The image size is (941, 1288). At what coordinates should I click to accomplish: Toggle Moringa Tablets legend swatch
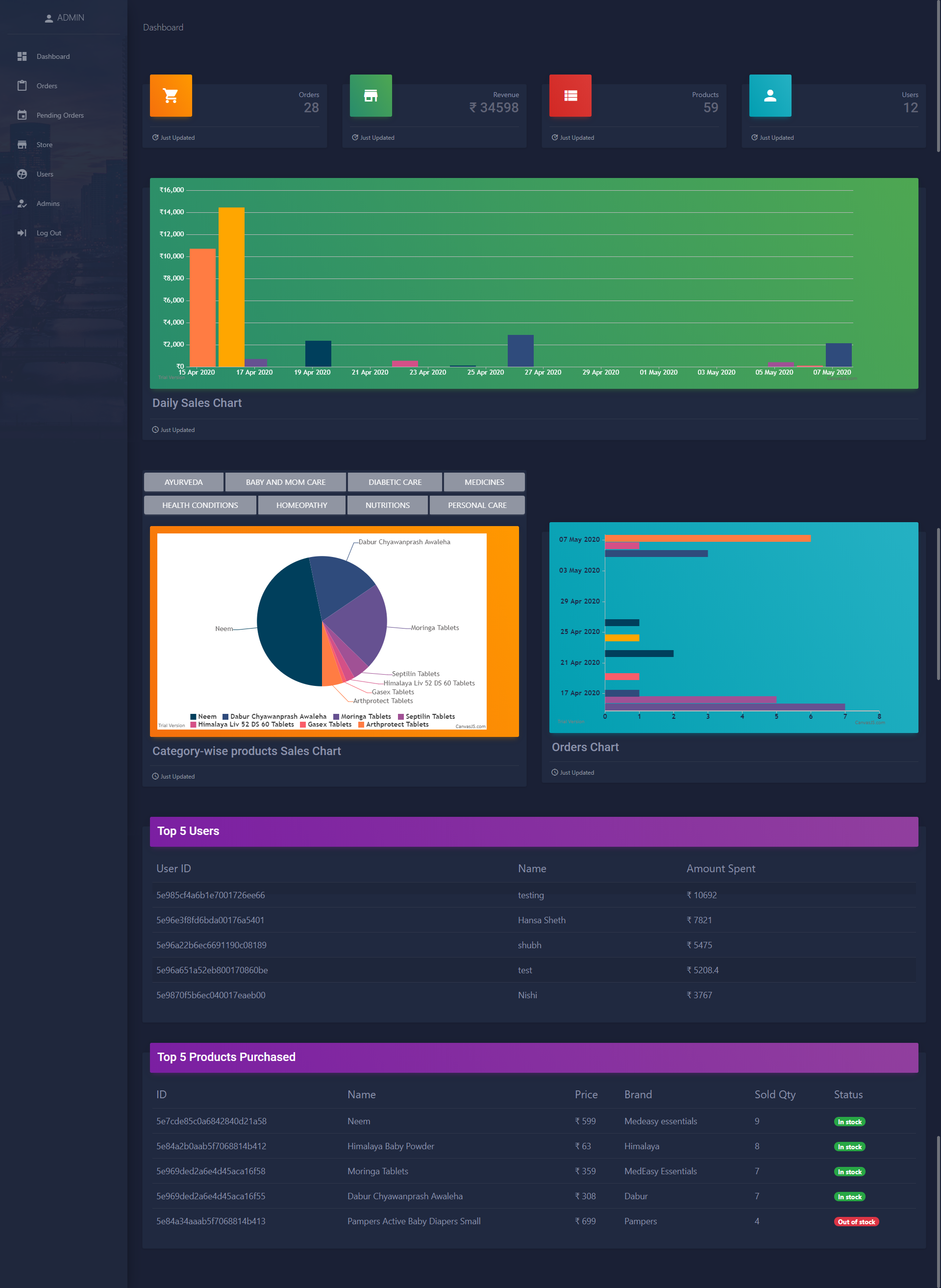click(336, 717)
